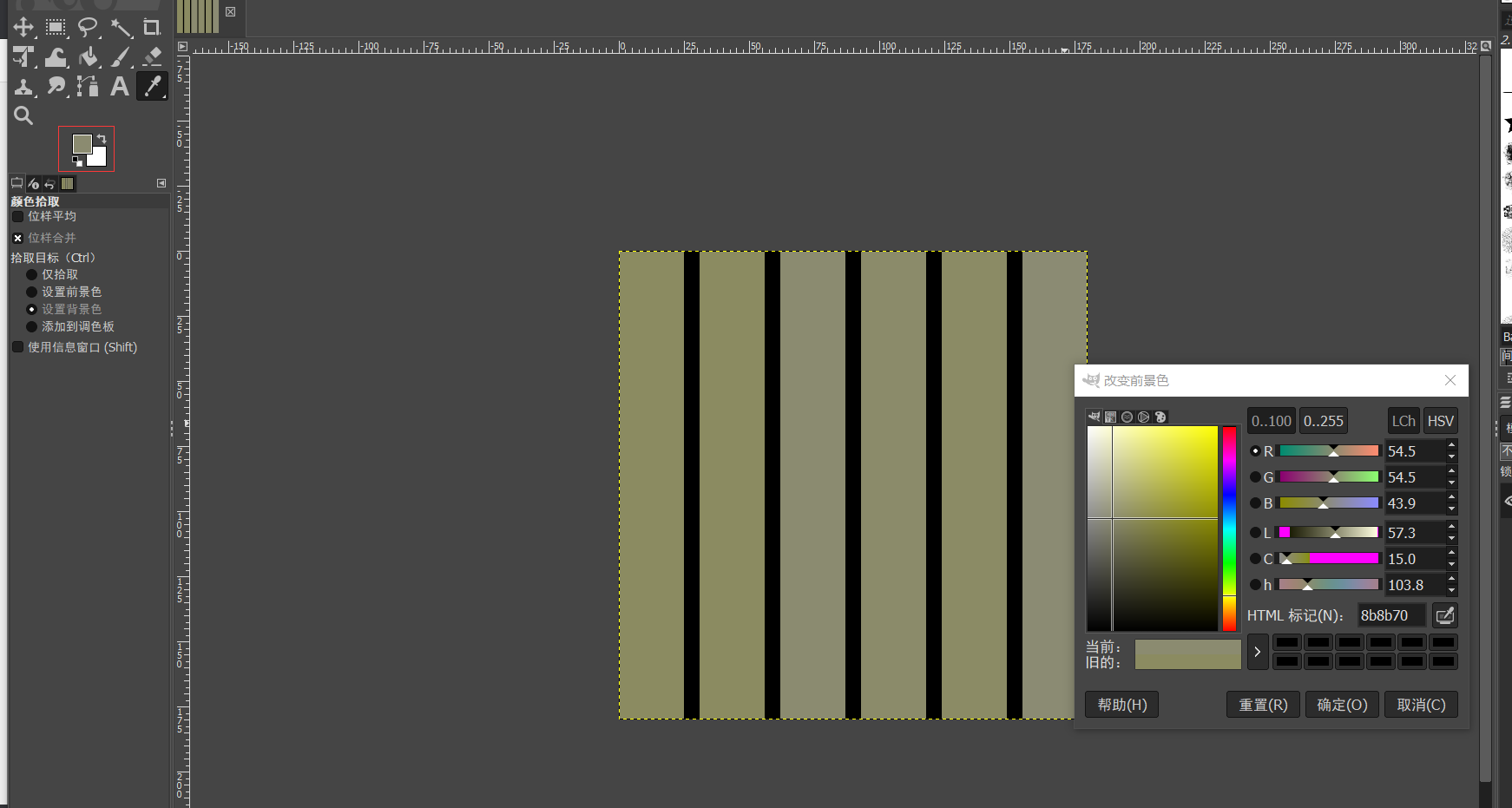Viewport: 1512px width, 808px height.
Task: Click the striped image tab thumbnail
Action: click(198, 16)
